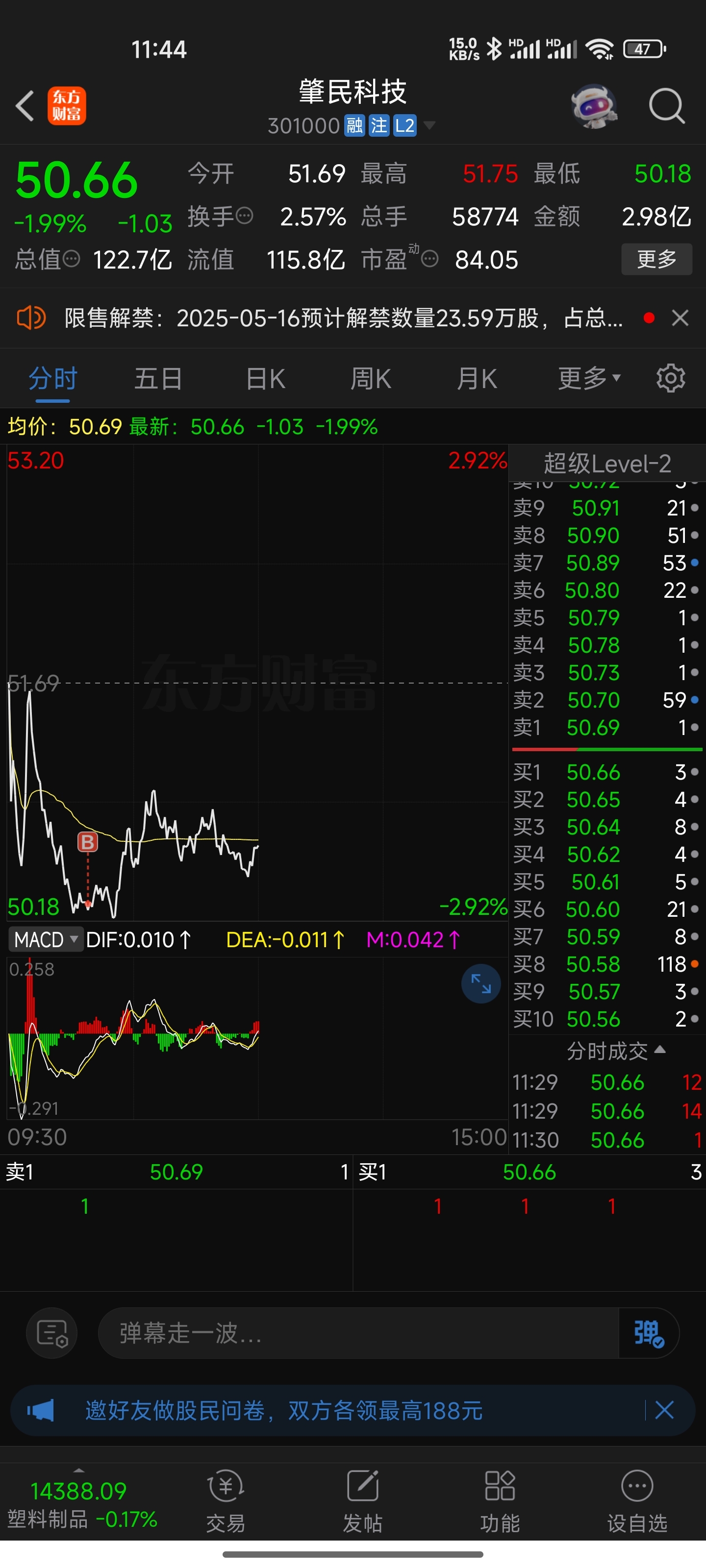This screenshot has height=1568, width=706.
Task: Tap the speaker announcement icon
Action: [x=31, y=318]
